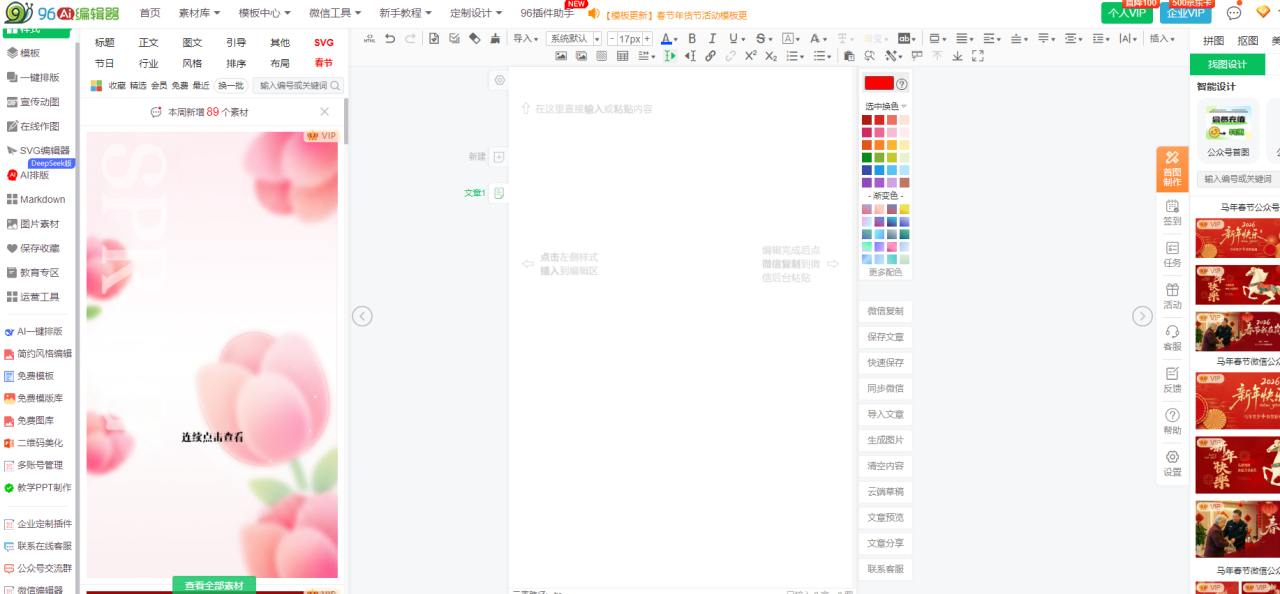Image resolution: width=1280 pixels, height=594 pixels.
Task: Click the HTML source code icon
Action: click(370, 39)
